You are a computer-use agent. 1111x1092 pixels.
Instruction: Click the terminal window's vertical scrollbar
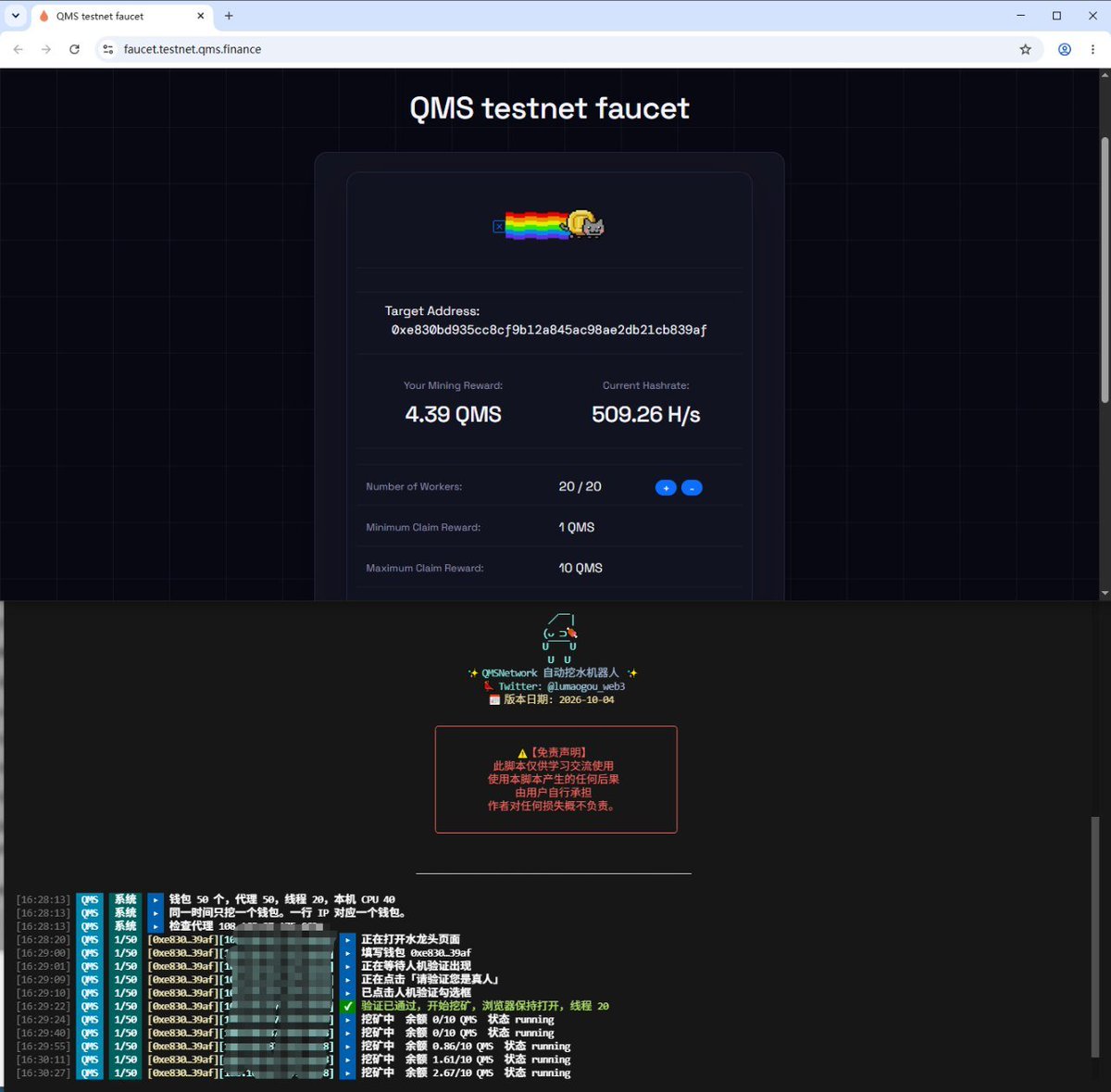coord(1096,937)
